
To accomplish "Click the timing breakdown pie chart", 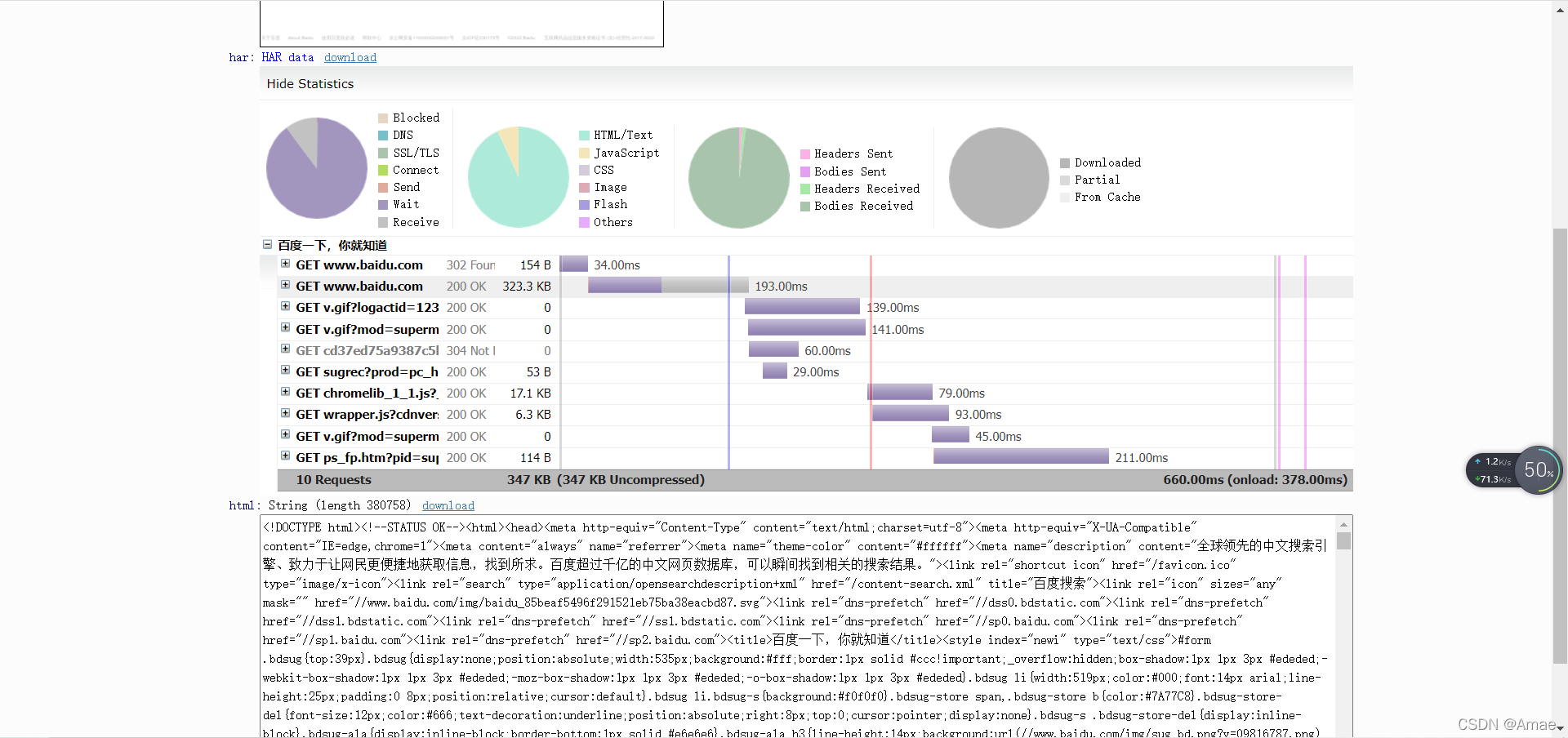I will 317,168.
